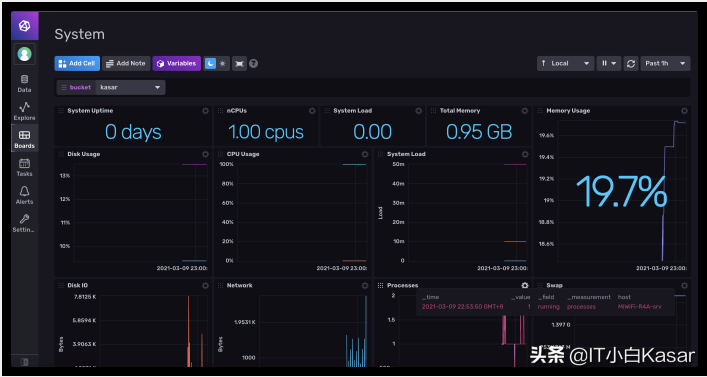The width and height of the screenshot is (707, 377).
Task: Switch to light mode sun toggle
Action: 223,64
